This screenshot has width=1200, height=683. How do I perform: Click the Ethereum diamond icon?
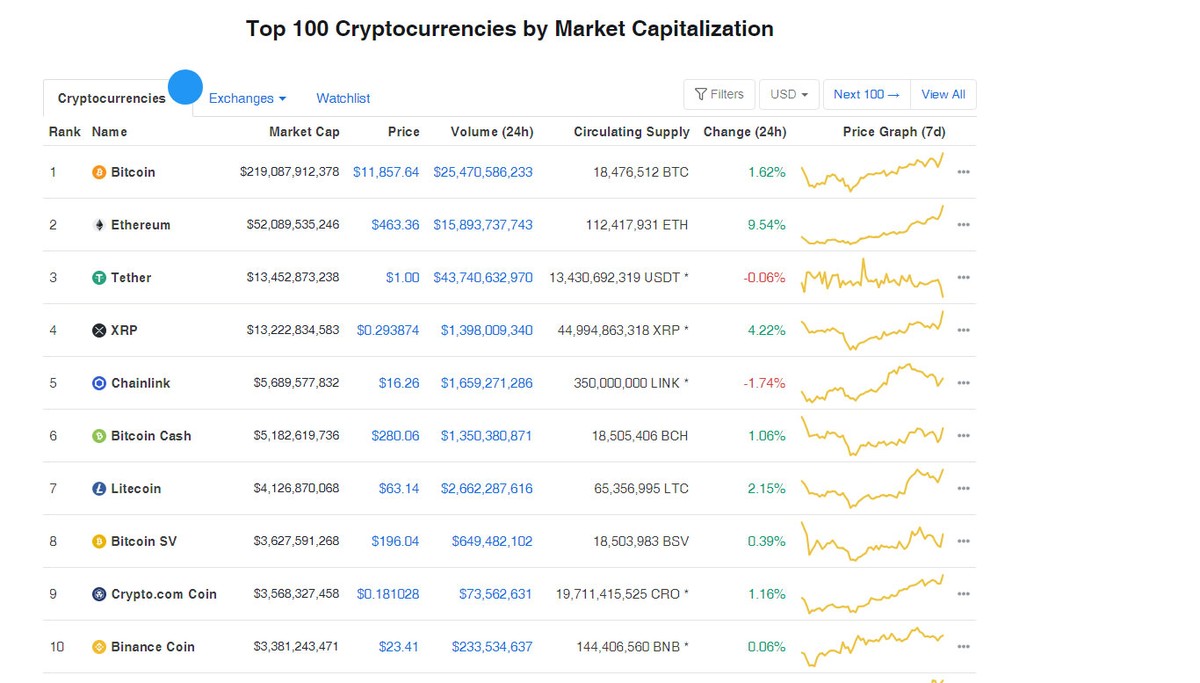(x=99, y=224)
